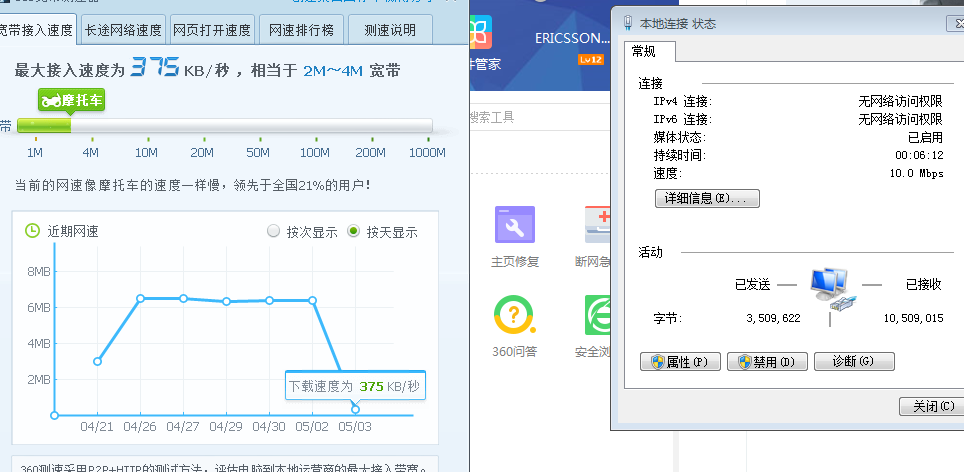Image resolution: width=964 pixels, height=472 pixels.
Task: Click the speed progress bar
Action: (x=224, y=126)
